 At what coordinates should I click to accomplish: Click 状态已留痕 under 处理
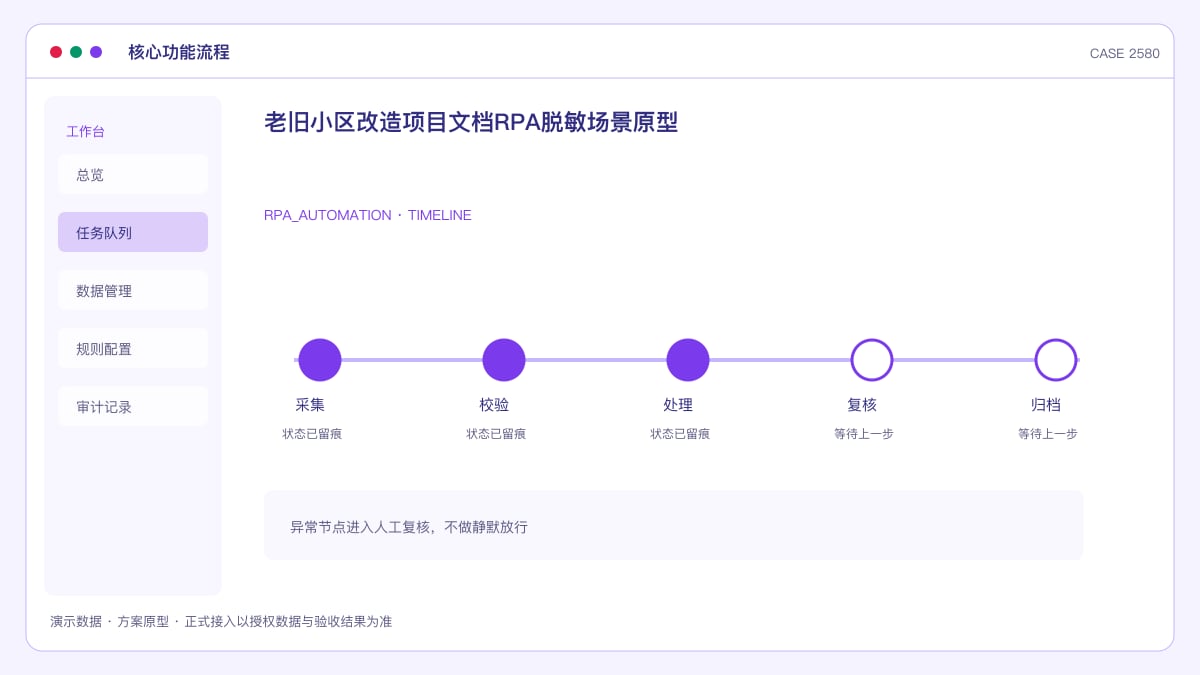click(x=680, y=434)
